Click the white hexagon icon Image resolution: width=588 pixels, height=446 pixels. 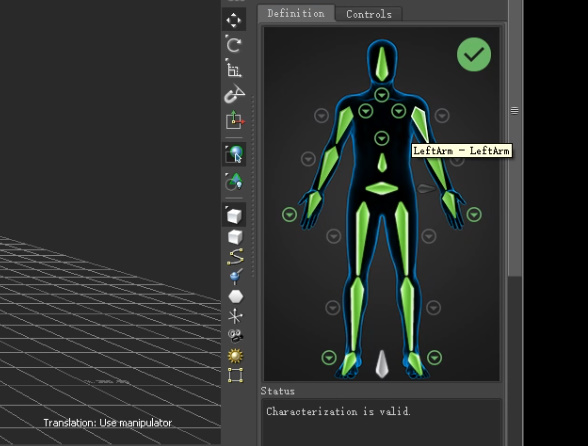click(x=236, y=297)
